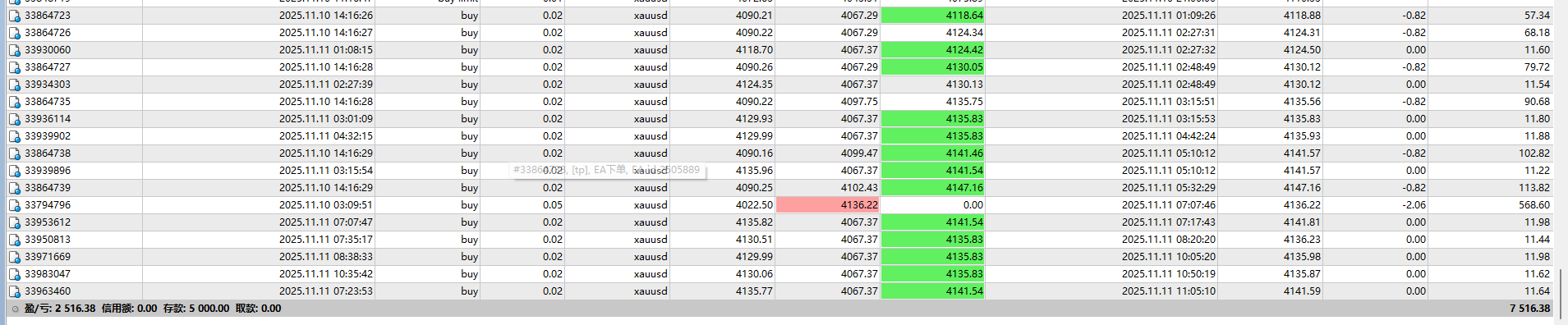
Task: Click open time 2025.11.11 10:35:42
Action: [326, 274]
